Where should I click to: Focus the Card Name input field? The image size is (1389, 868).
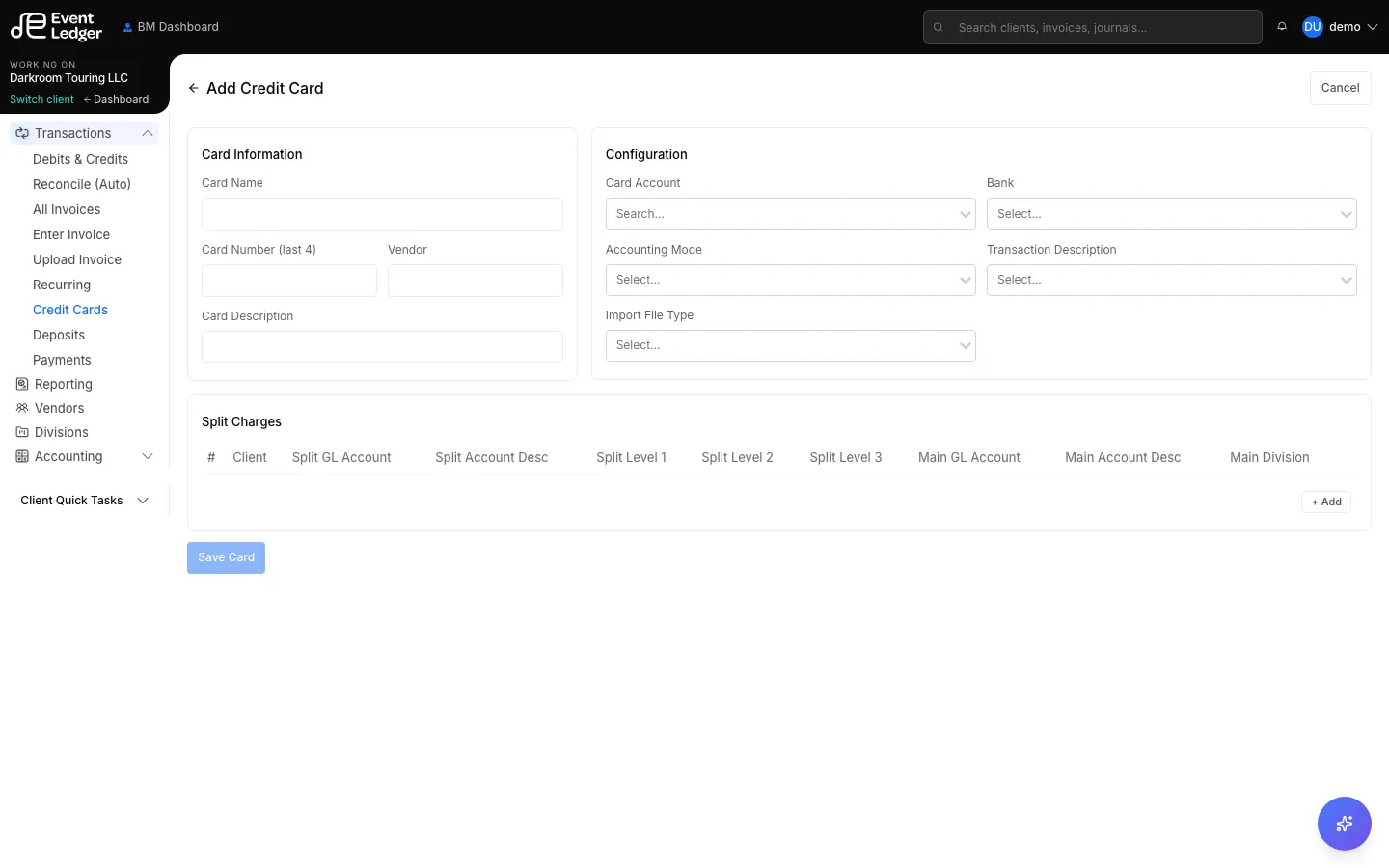(x=382, y=214)
